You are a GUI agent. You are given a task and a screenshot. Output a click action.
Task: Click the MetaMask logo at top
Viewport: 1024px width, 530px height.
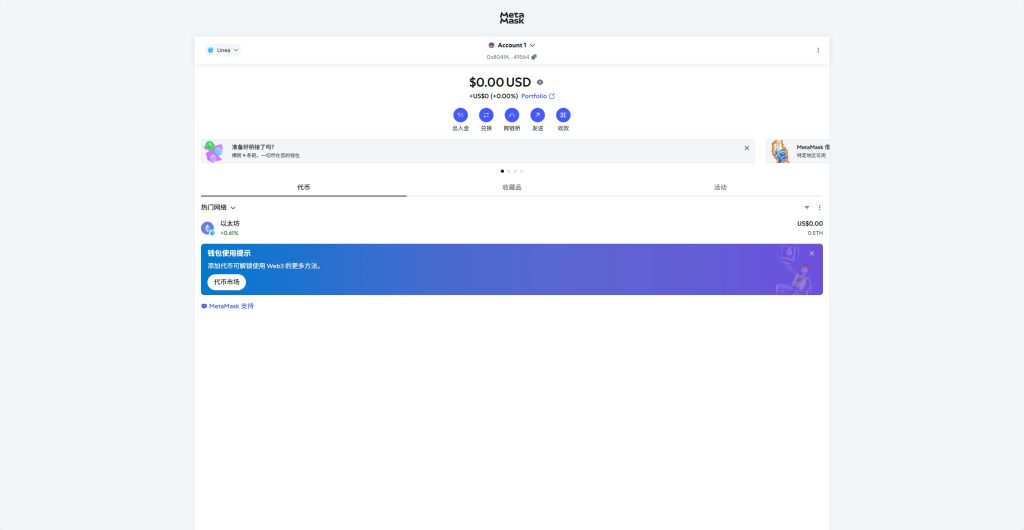[x=511, y=18]
